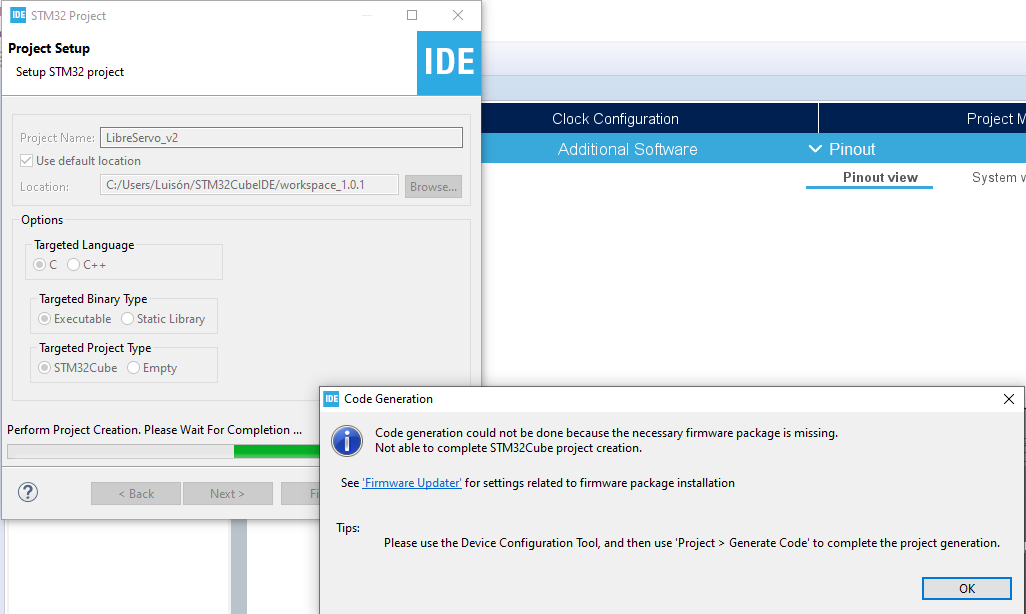Click the 'Location:' label

click(x=44, y=187)
